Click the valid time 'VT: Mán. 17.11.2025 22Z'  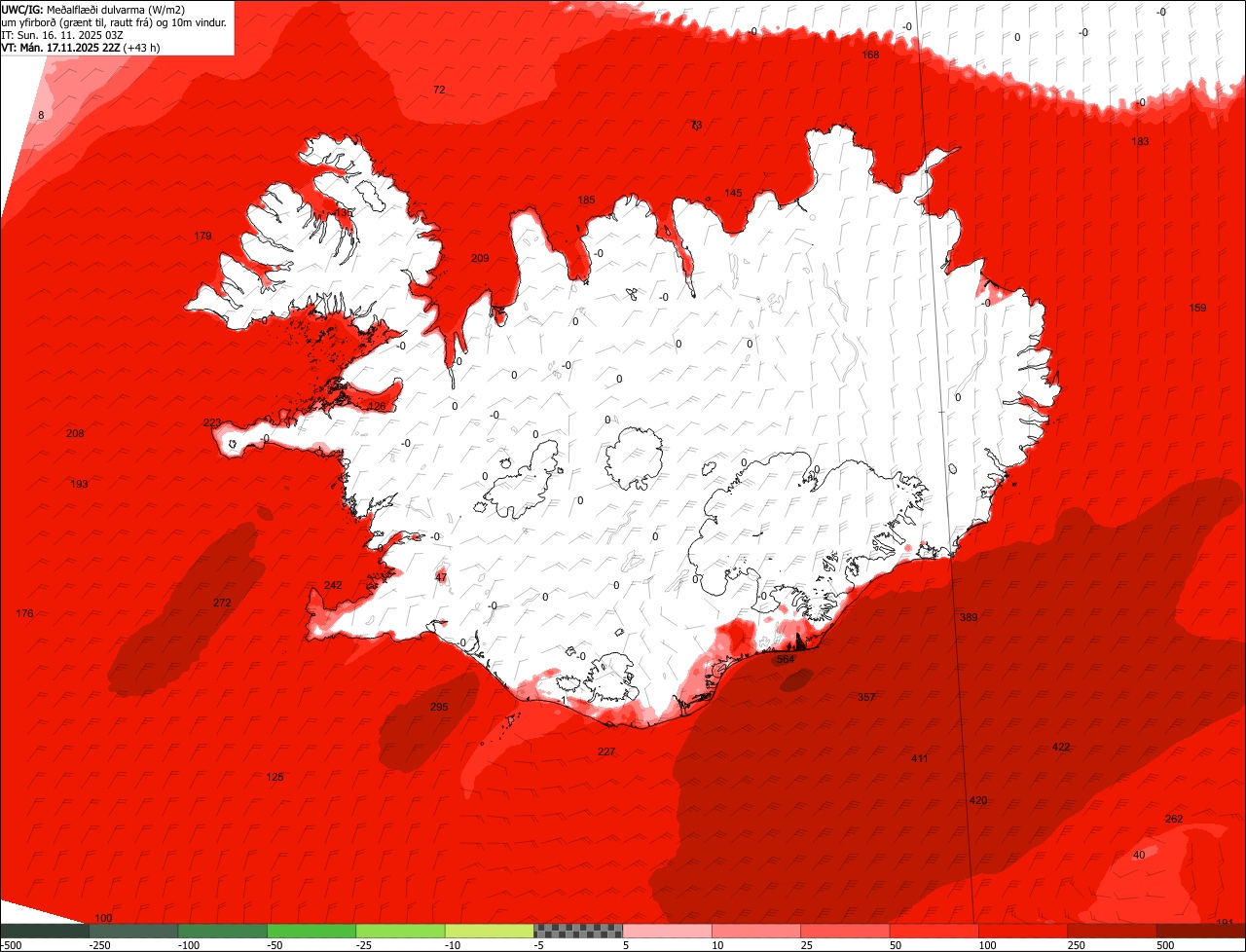tap(62, 48)
